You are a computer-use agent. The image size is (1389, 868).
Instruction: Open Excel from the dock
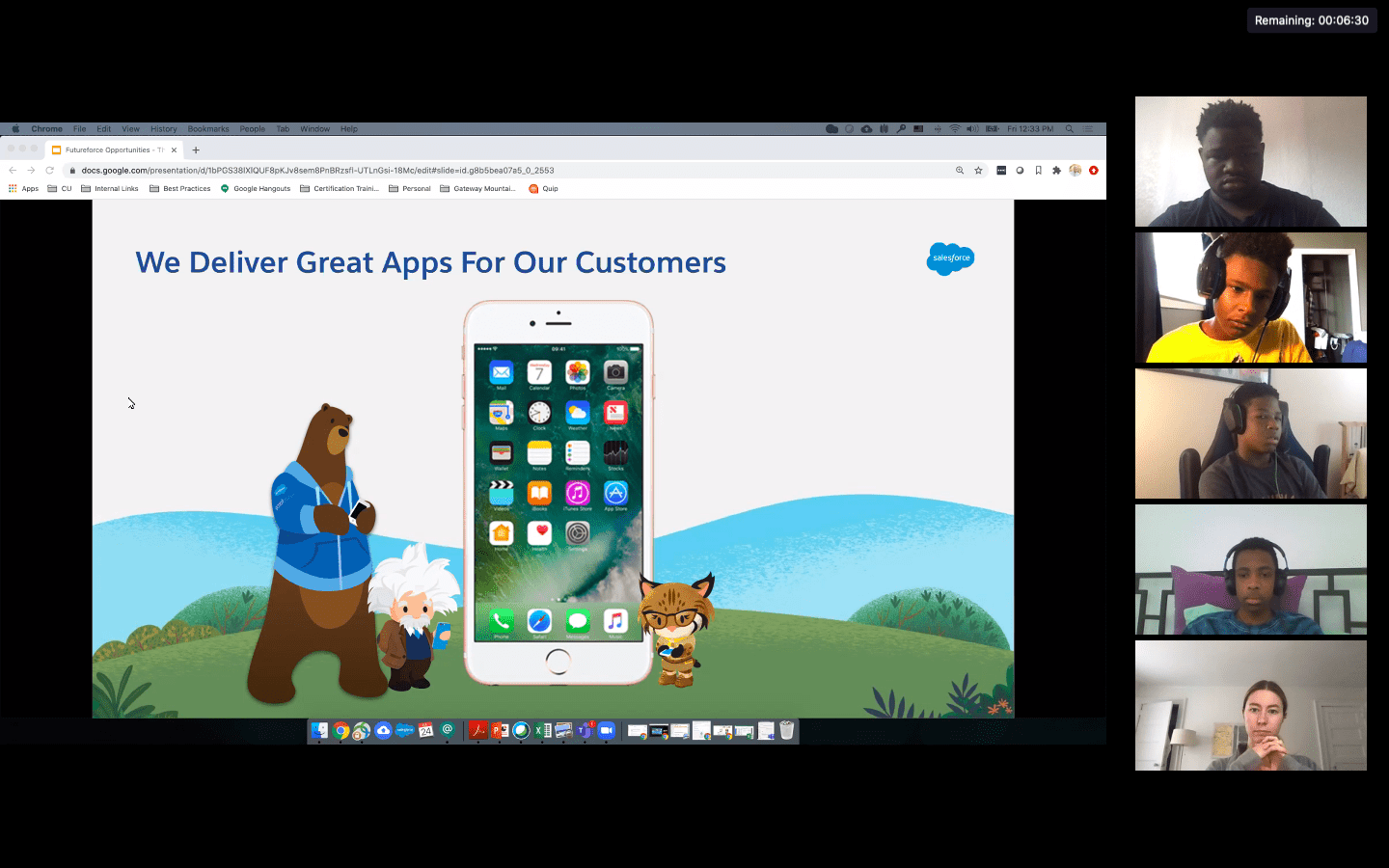click(x=543, y=731)
